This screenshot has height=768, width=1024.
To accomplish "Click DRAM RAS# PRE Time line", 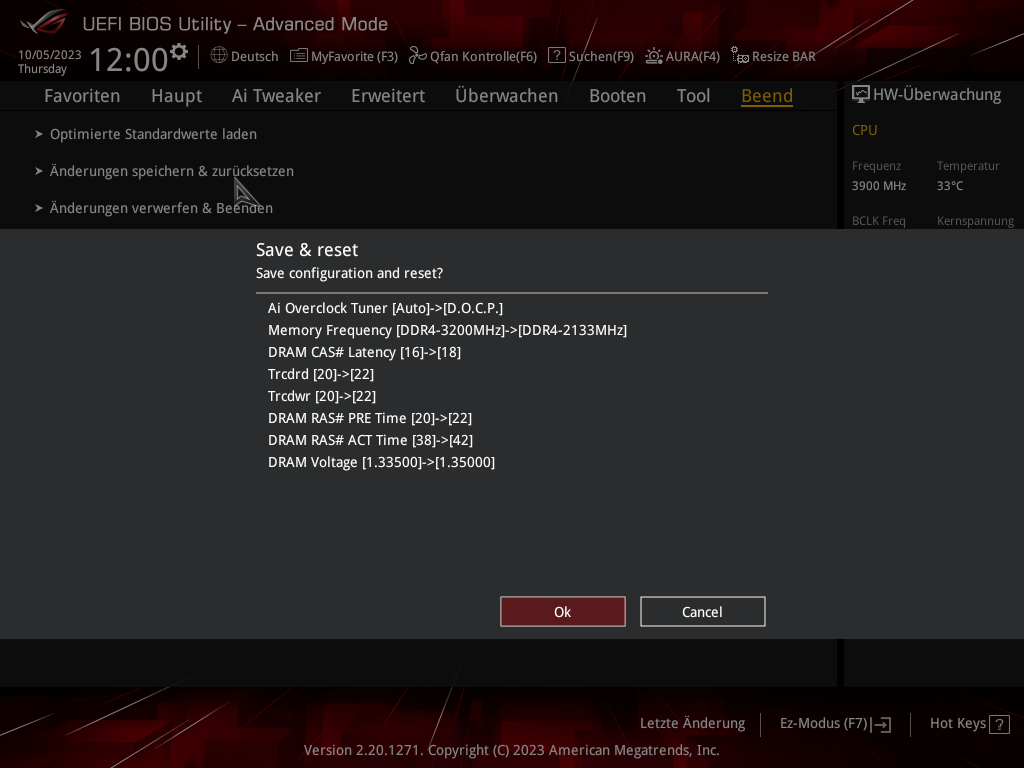I will click(370, 418).
